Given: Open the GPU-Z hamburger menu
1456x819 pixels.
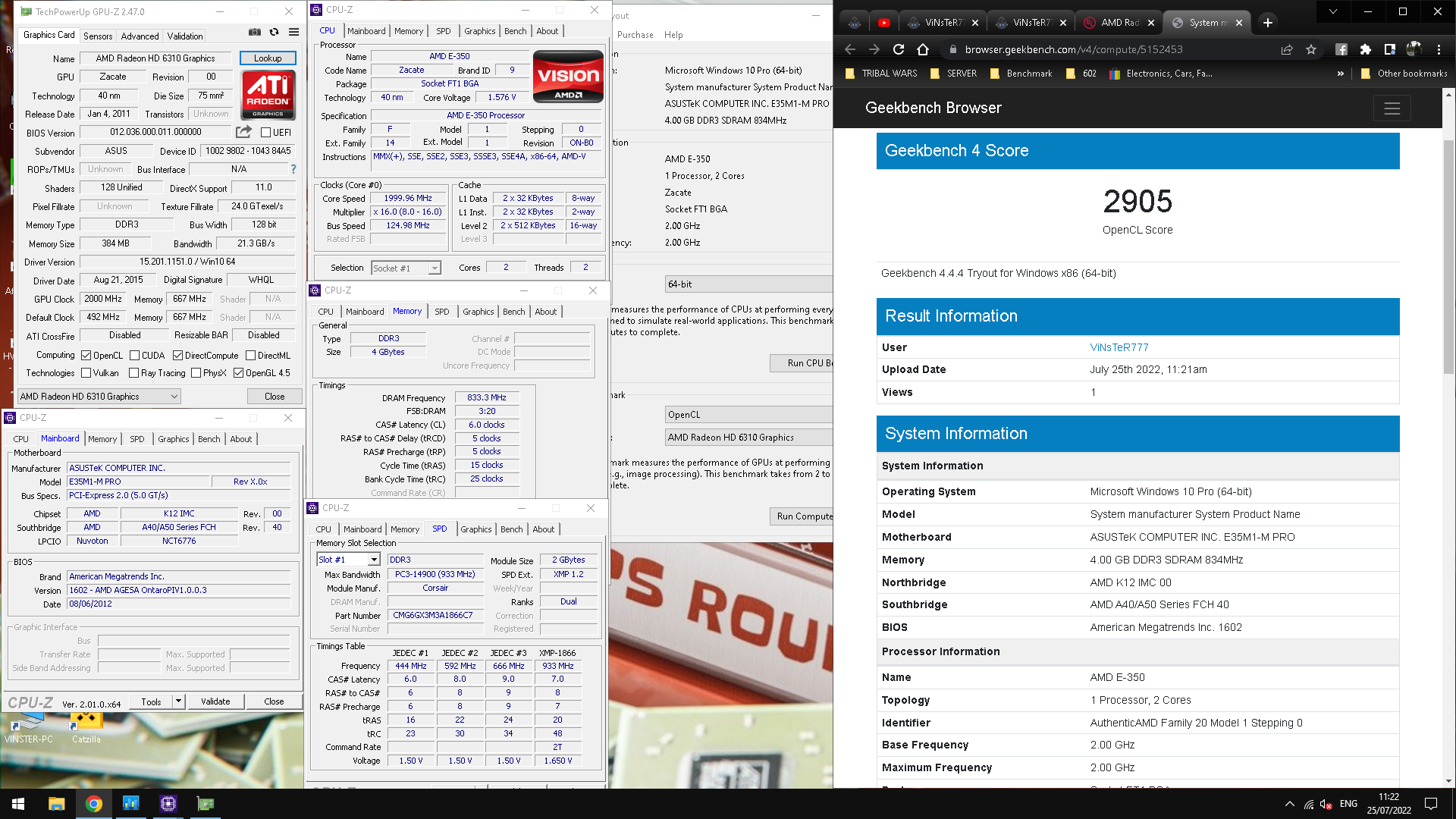Looking at the screenshot, I should tap(293, 33).
